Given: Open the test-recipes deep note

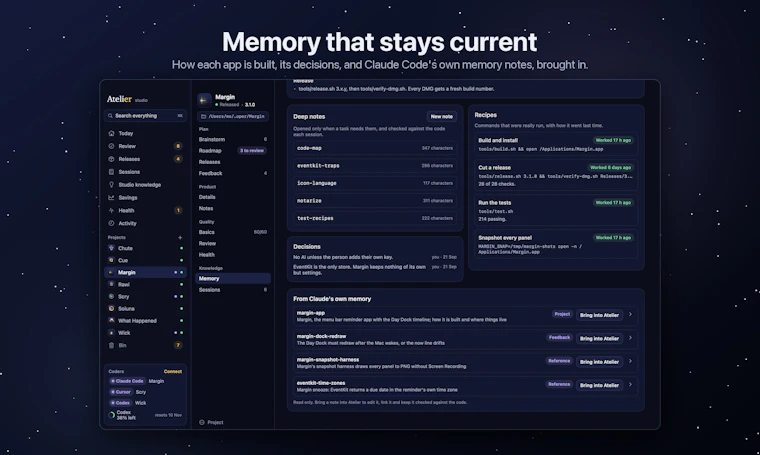Looking at the screenshot, I should 375,218.
